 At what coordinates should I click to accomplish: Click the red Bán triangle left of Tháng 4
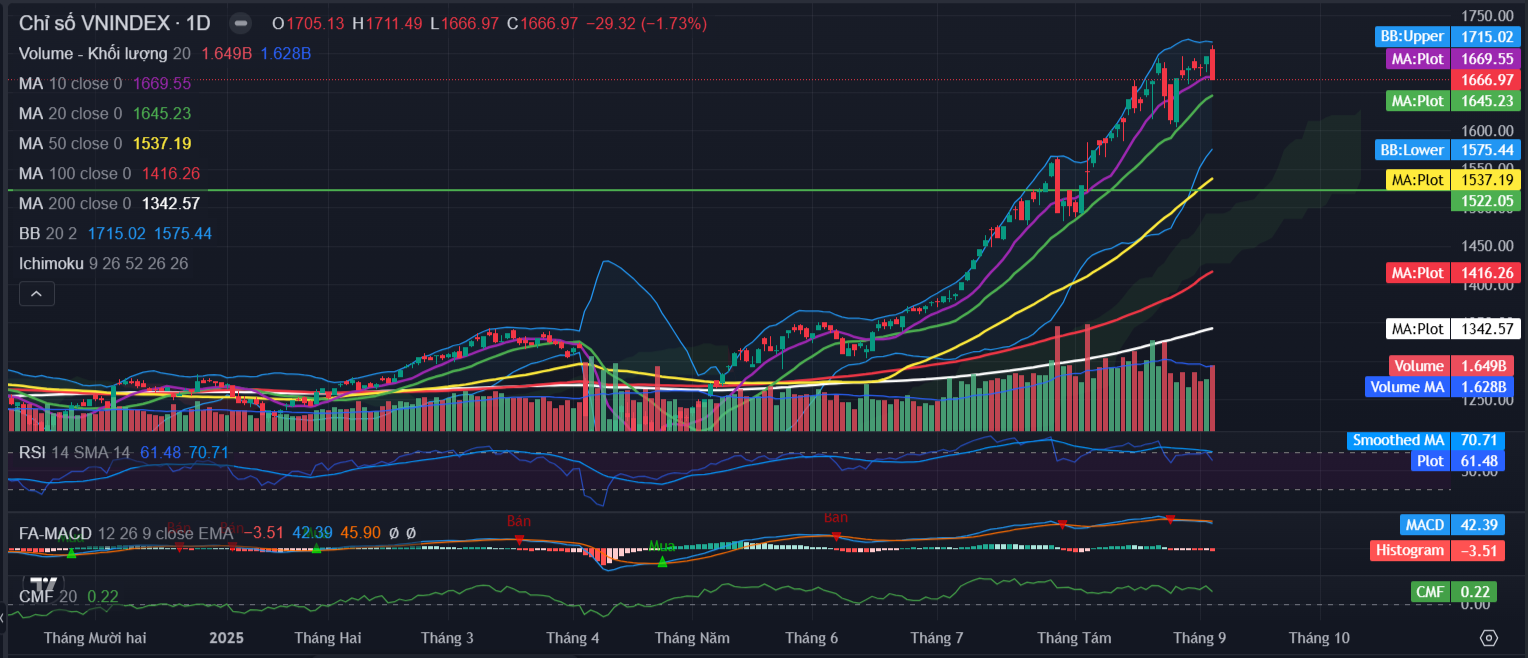coord(519,539)
